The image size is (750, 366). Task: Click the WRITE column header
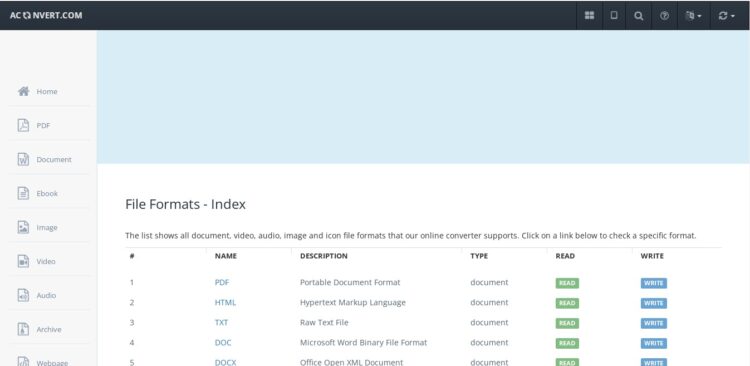tap(652, 256)
